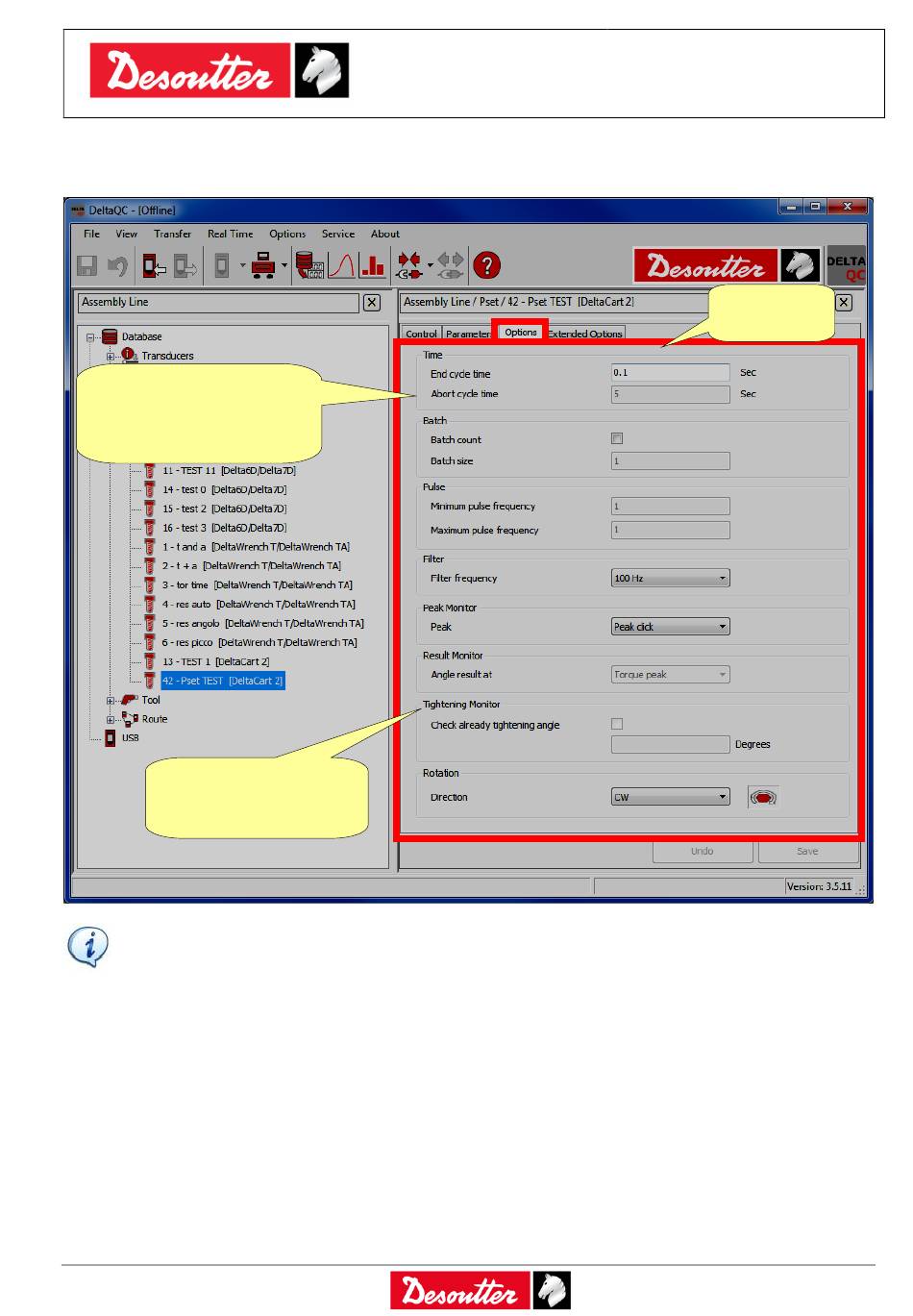
Task: Click the Abort cycle time field
Action: [x=671, y=394]
